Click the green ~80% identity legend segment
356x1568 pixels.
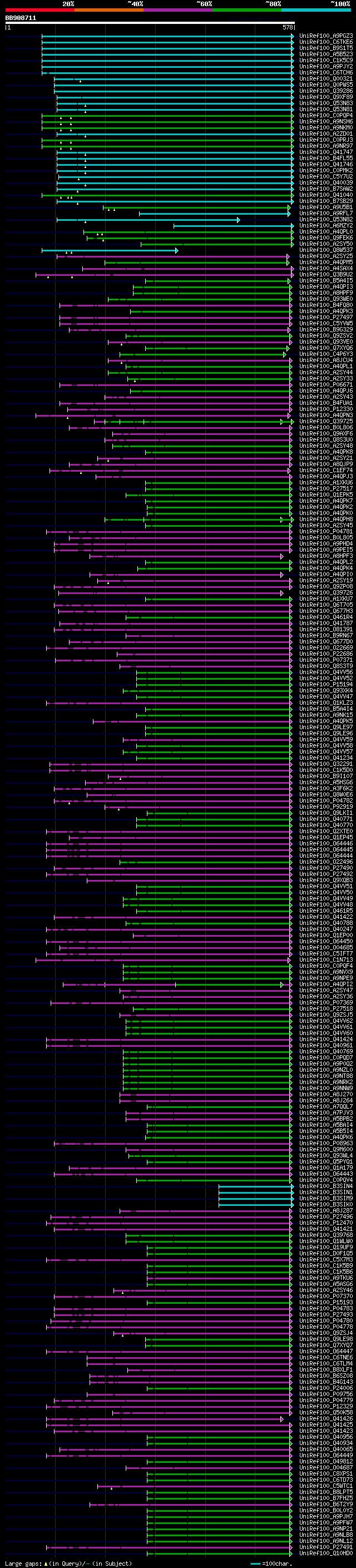click(247, 9)
